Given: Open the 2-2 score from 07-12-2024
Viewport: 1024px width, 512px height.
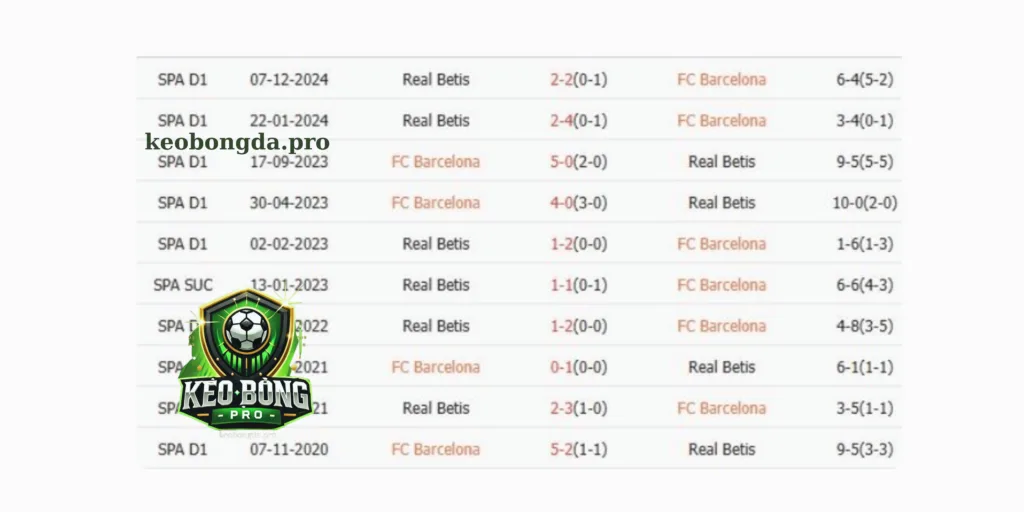Looking at the screenshot, I should pos(578,80).
